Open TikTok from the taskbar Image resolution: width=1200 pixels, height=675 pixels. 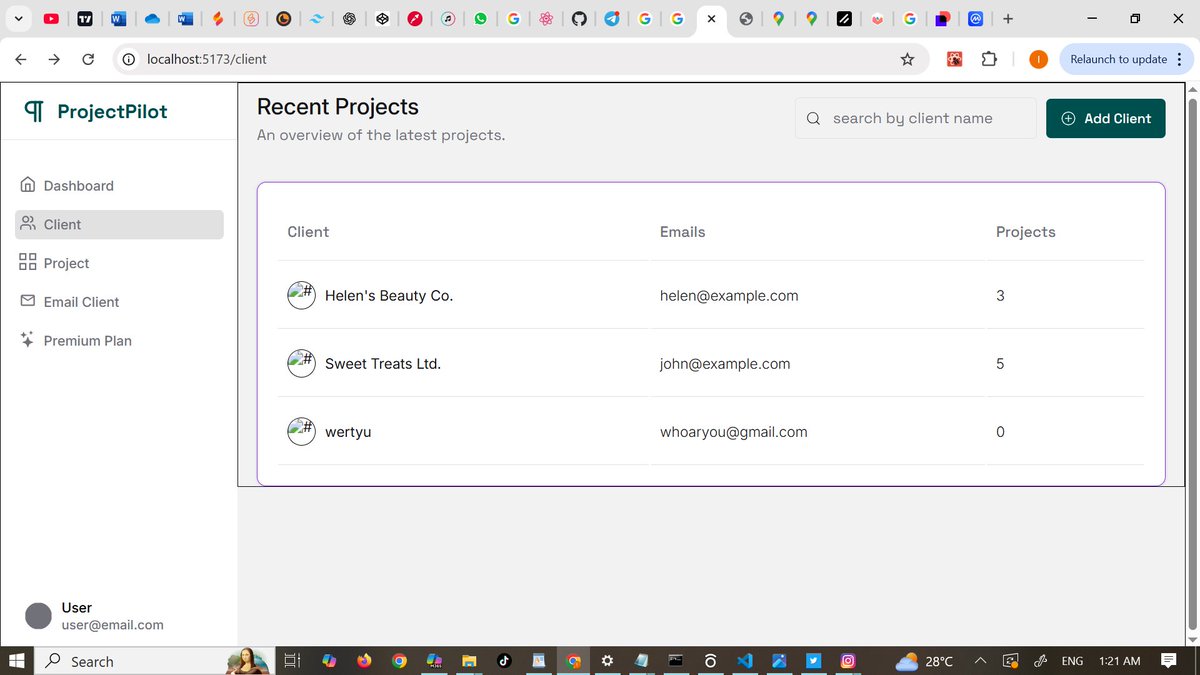(x=503, y=661)
